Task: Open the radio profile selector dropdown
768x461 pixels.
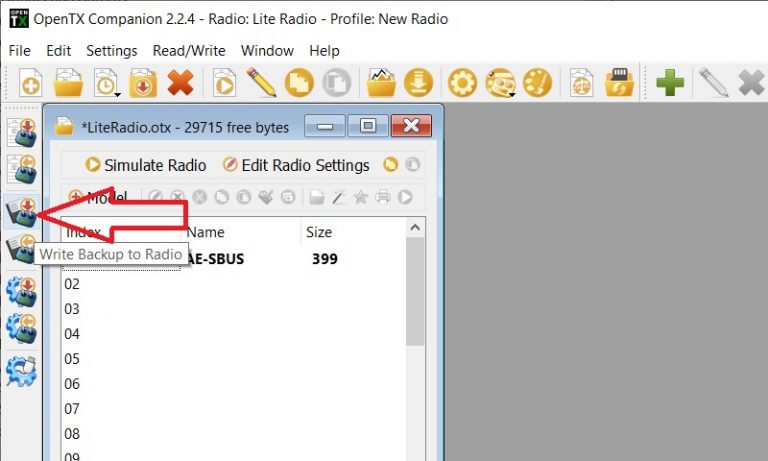Action: pyautogui.click(x=500, y=83)
